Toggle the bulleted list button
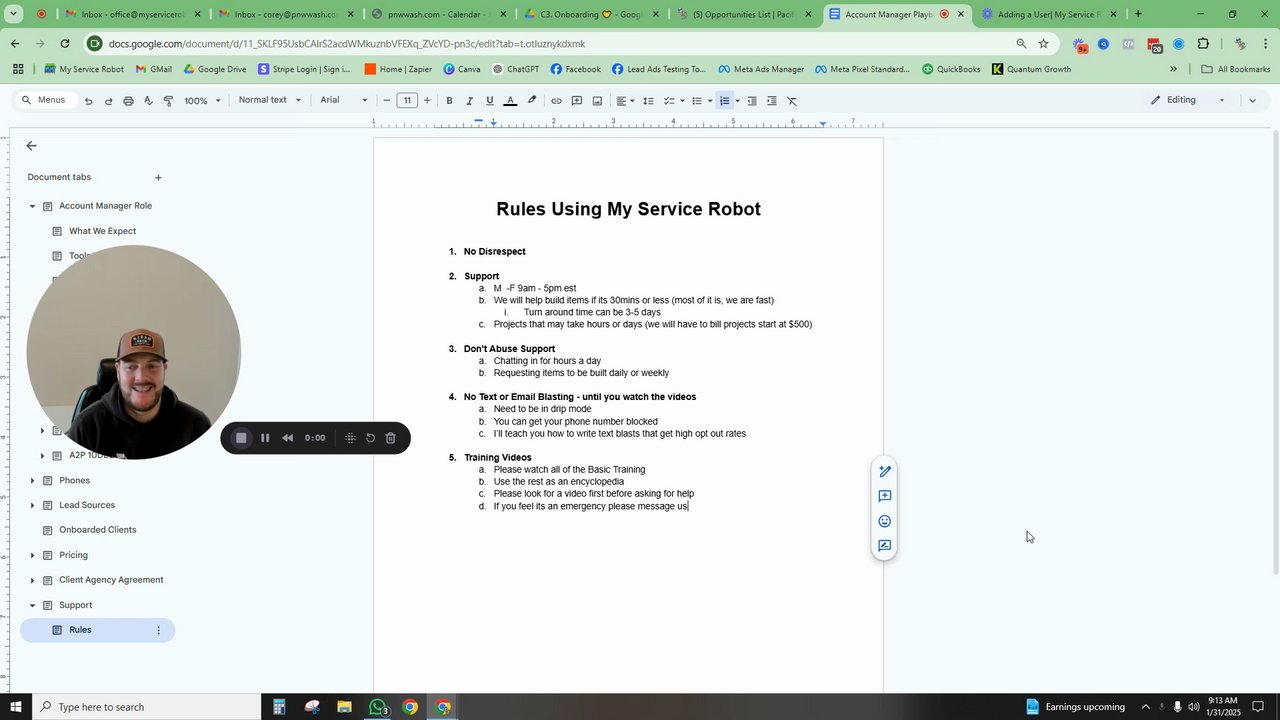The width and height of the screenshot is (1280, 720). [697, 101]
